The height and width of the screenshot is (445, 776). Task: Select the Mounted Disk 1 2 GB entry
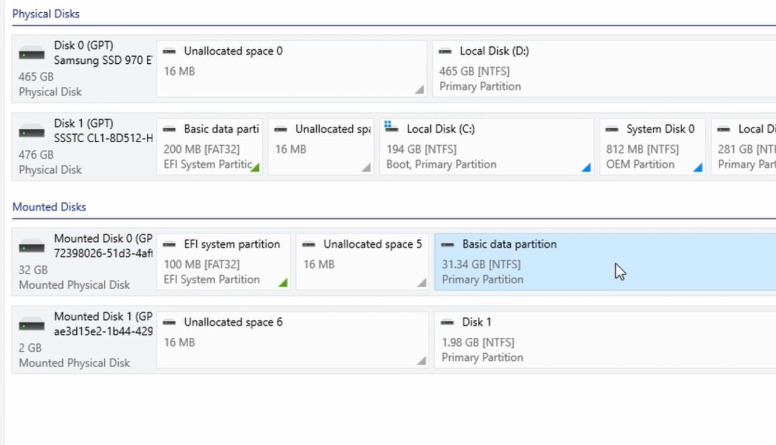pyautogui.click(x=83, y=340)
